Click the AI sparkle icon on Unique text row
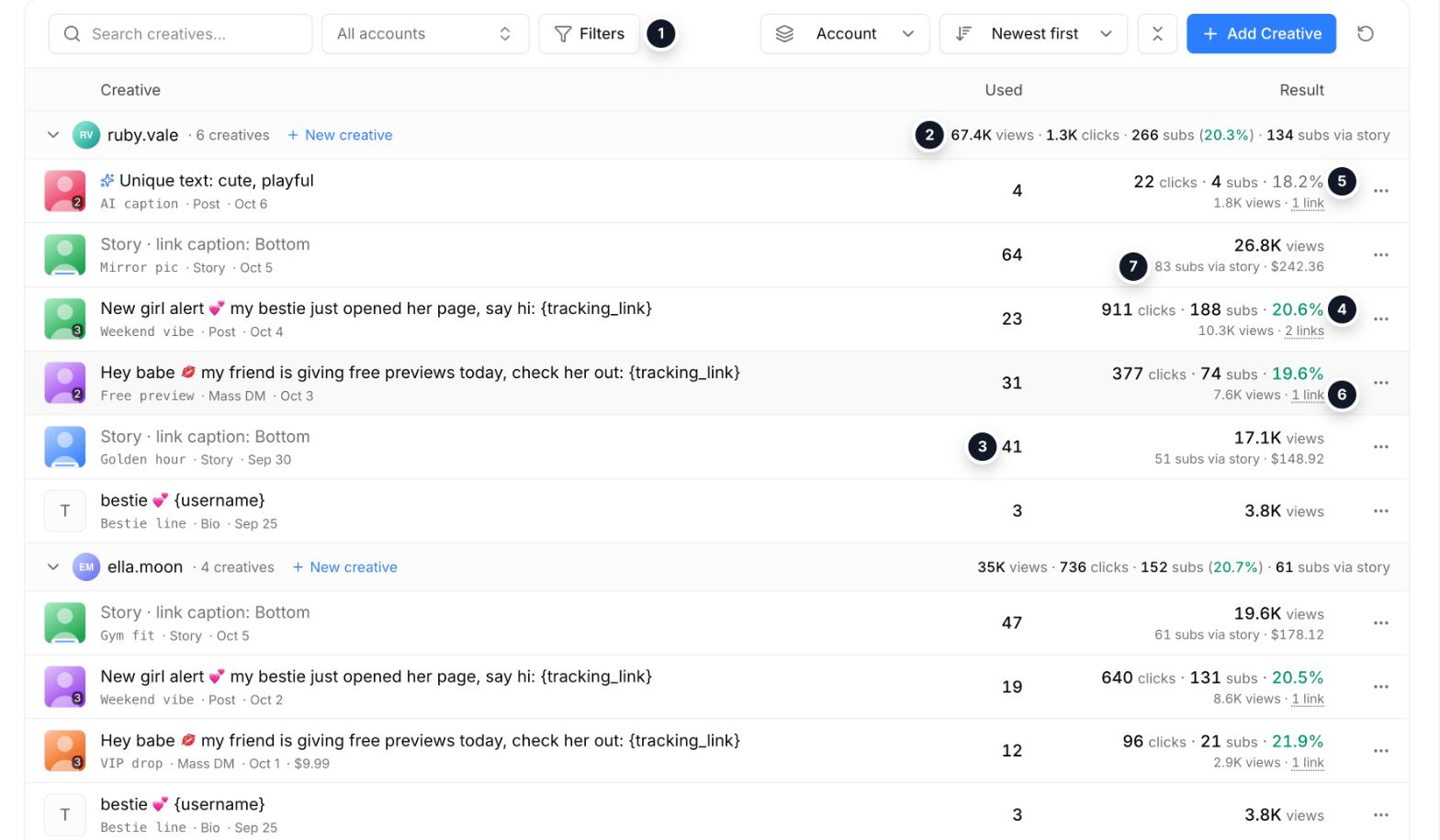 point(107,181)
